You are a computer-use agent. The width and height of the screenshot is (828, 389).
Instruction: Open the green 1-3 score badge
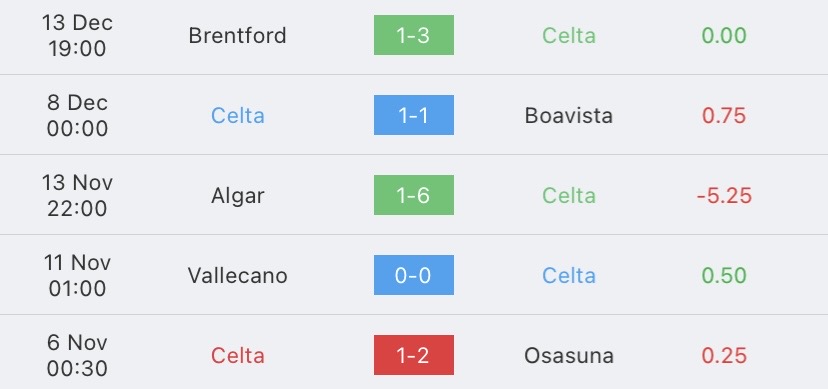click(x=413, y=35)
